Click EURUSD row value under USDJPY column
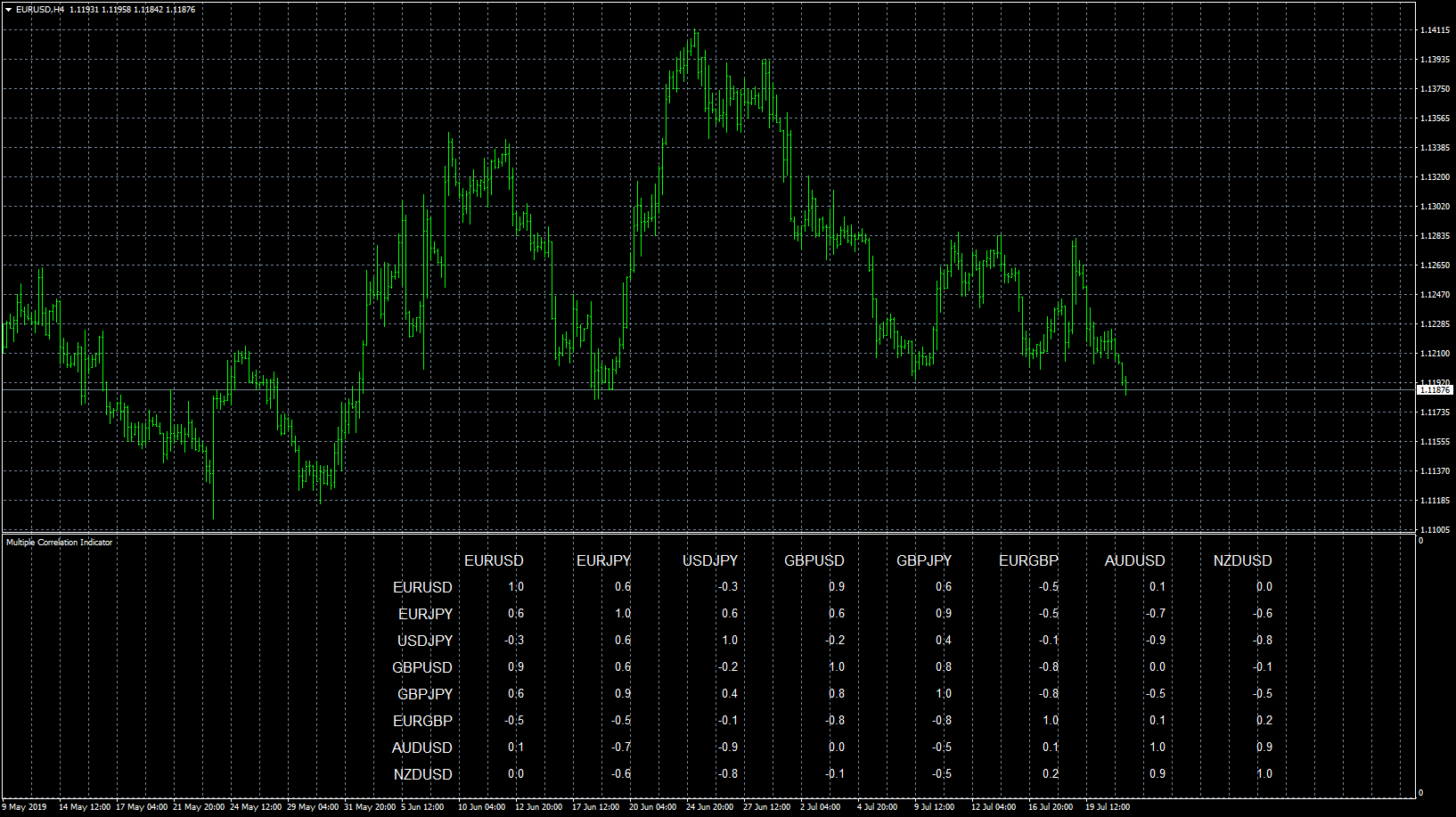The width and height of the screenshot is (1456, 817). 728,586
